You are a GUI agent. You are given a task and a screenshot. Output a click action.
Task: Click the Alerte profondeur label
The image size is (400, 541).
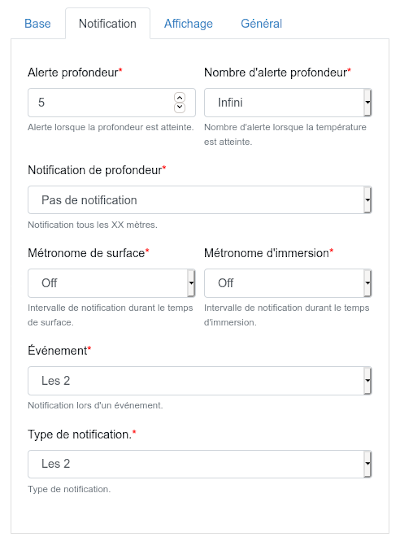tap(73, 72)
